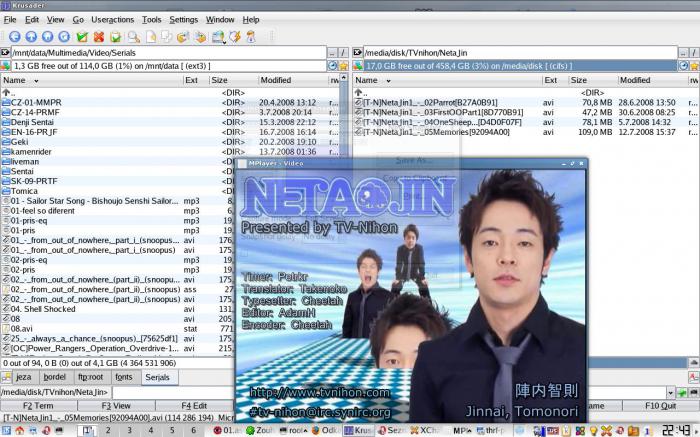
Task: Open the Tools menu
Action: tap(151, 20)
